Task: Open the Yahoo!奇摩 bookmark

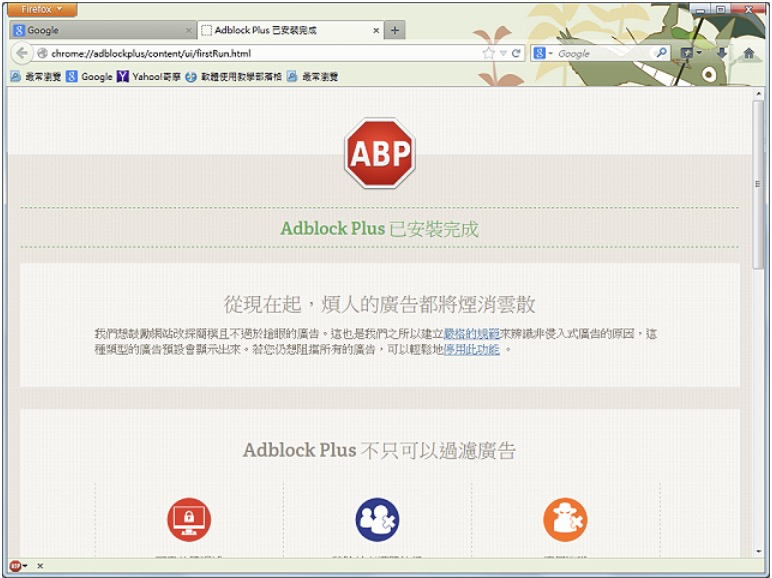Action: 149,76
